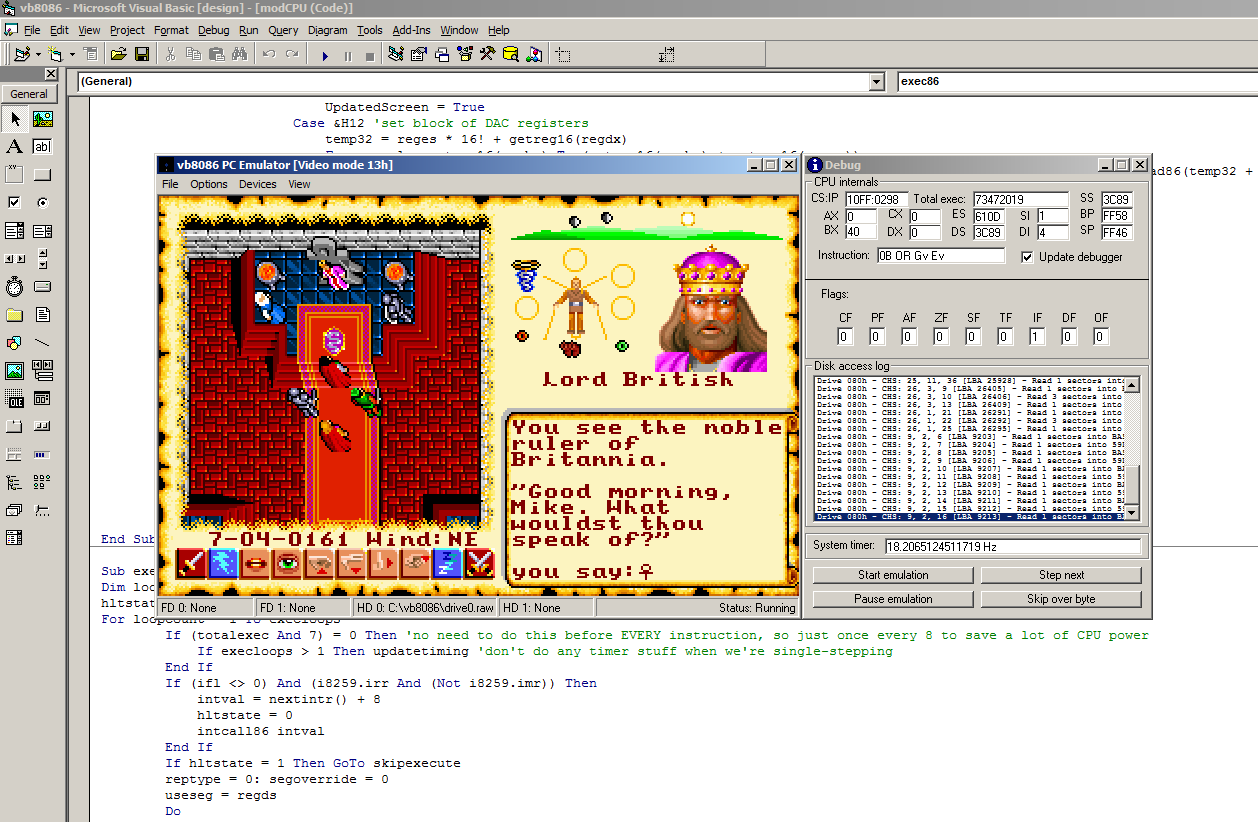Click the Step next button
The height and width of the screenshot is (822, 1258).
[x=1061, y=575]
